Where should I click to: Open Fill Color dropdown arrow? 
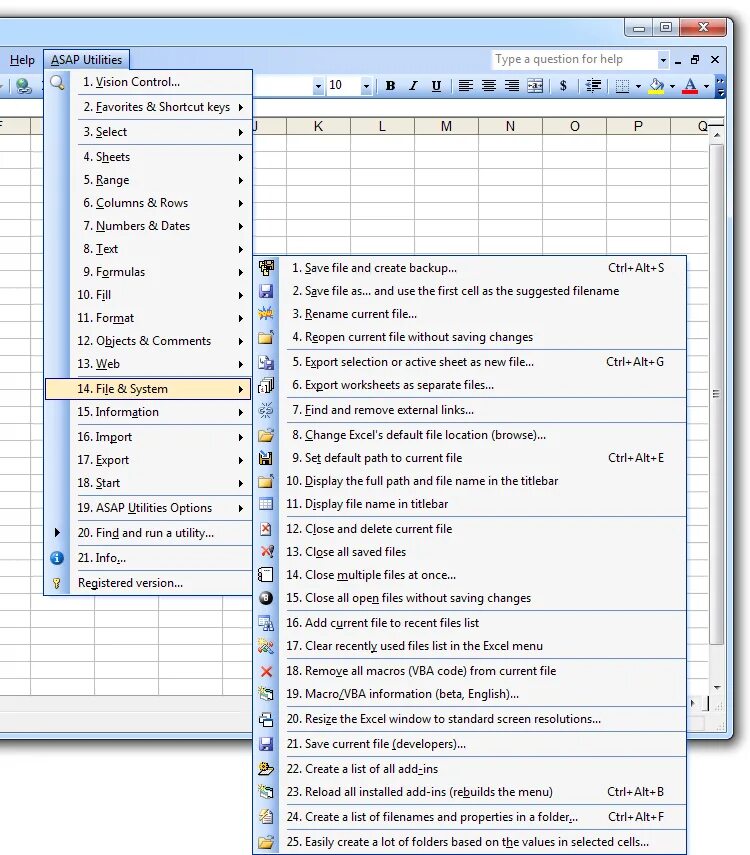[672, 86]
